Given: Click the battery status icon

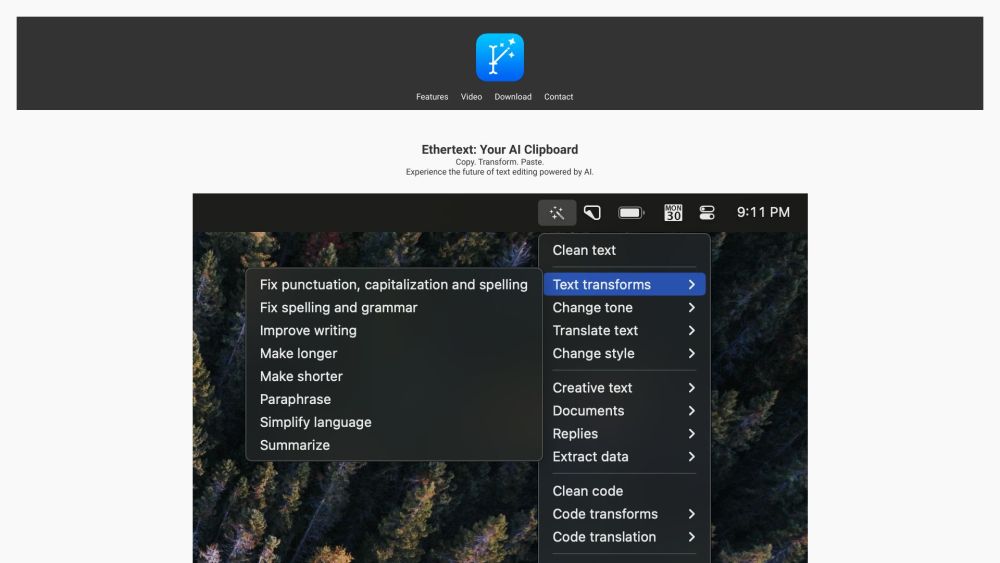Looking at the screenshot, I should click(x=631, y=212).
